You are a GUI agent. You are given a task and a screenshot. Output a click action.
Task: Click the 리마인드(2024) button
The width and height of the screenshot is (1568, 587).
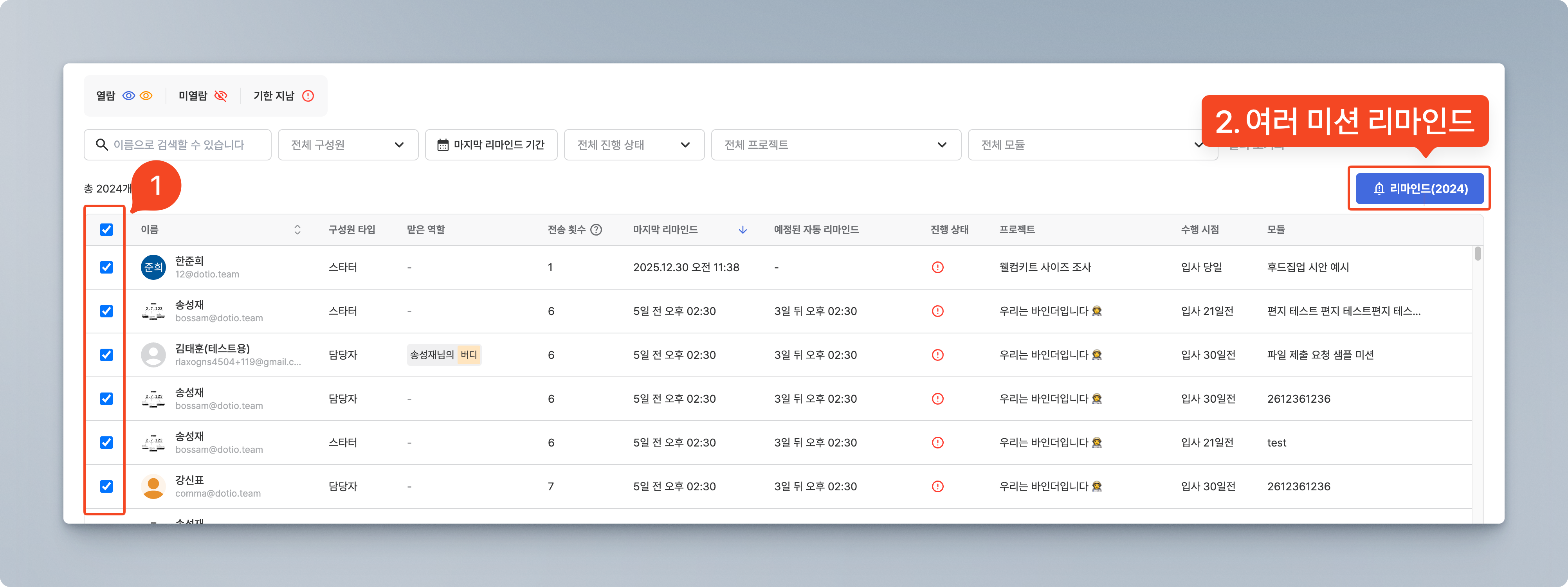1420,189
